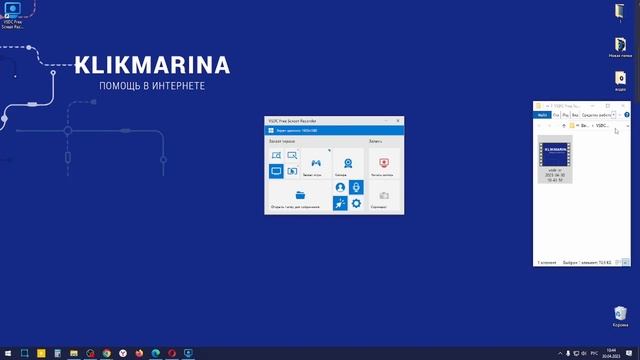Image resolution: width=640 pixels, height=360 pixels.
Task: Select the New folder desktop icon
Action: (x=620, y=47)
